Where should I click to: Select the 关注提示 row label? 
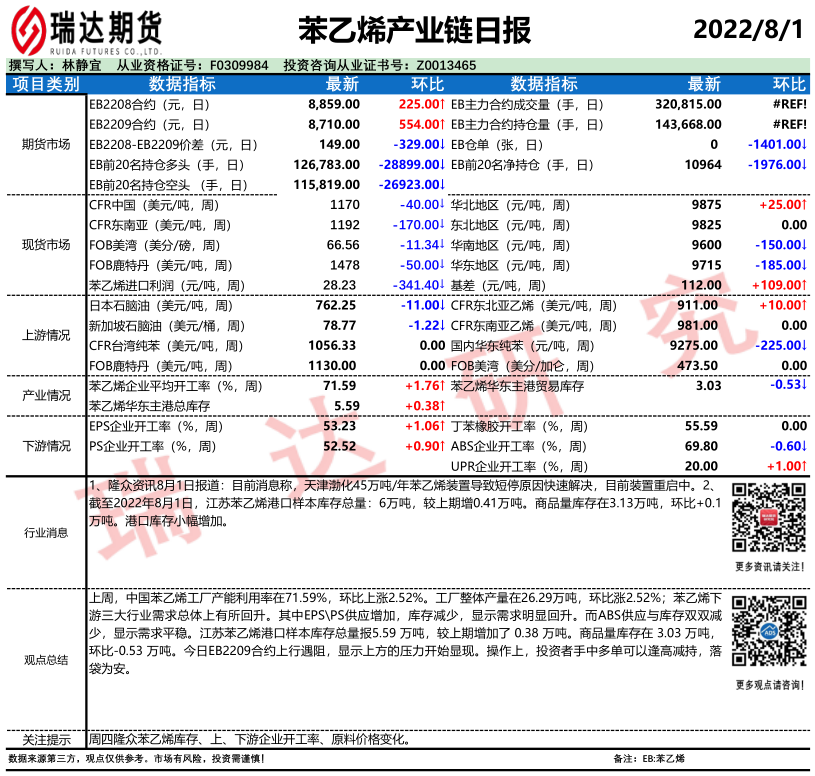[x=46, y=740]
